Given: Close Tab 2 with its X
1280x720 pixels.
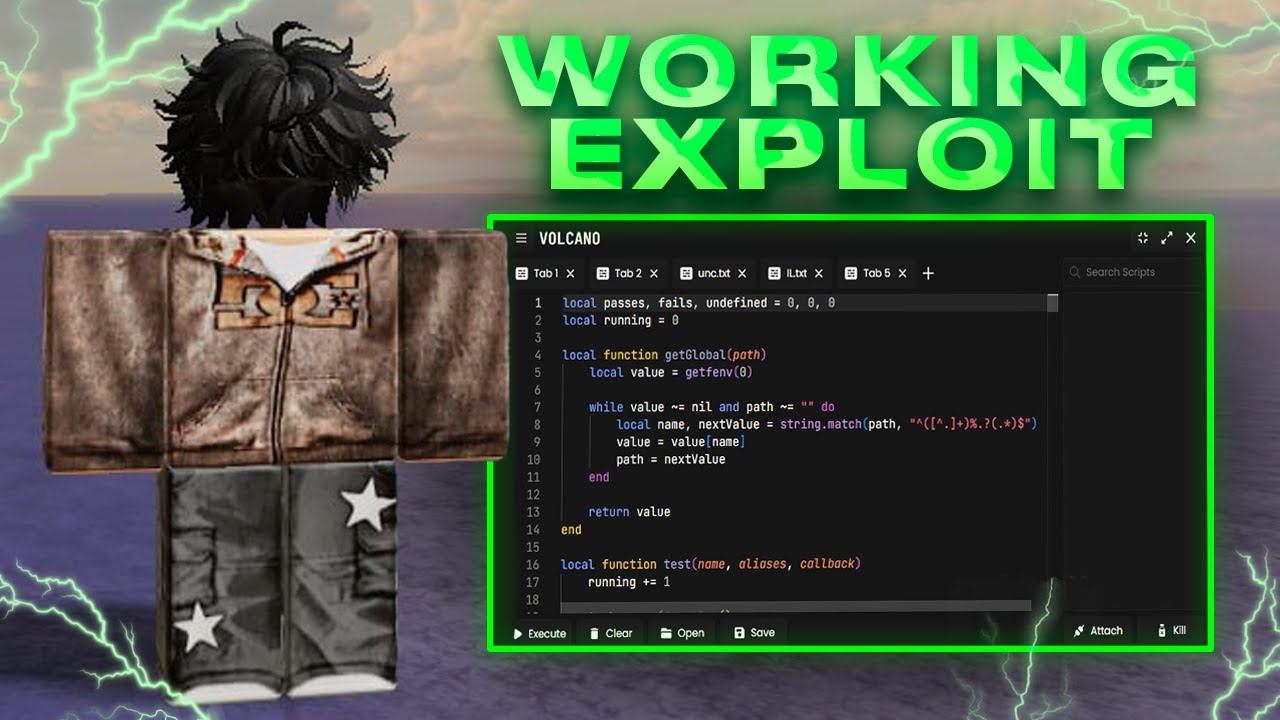Looking at the screenshot, I should [654, 273].
